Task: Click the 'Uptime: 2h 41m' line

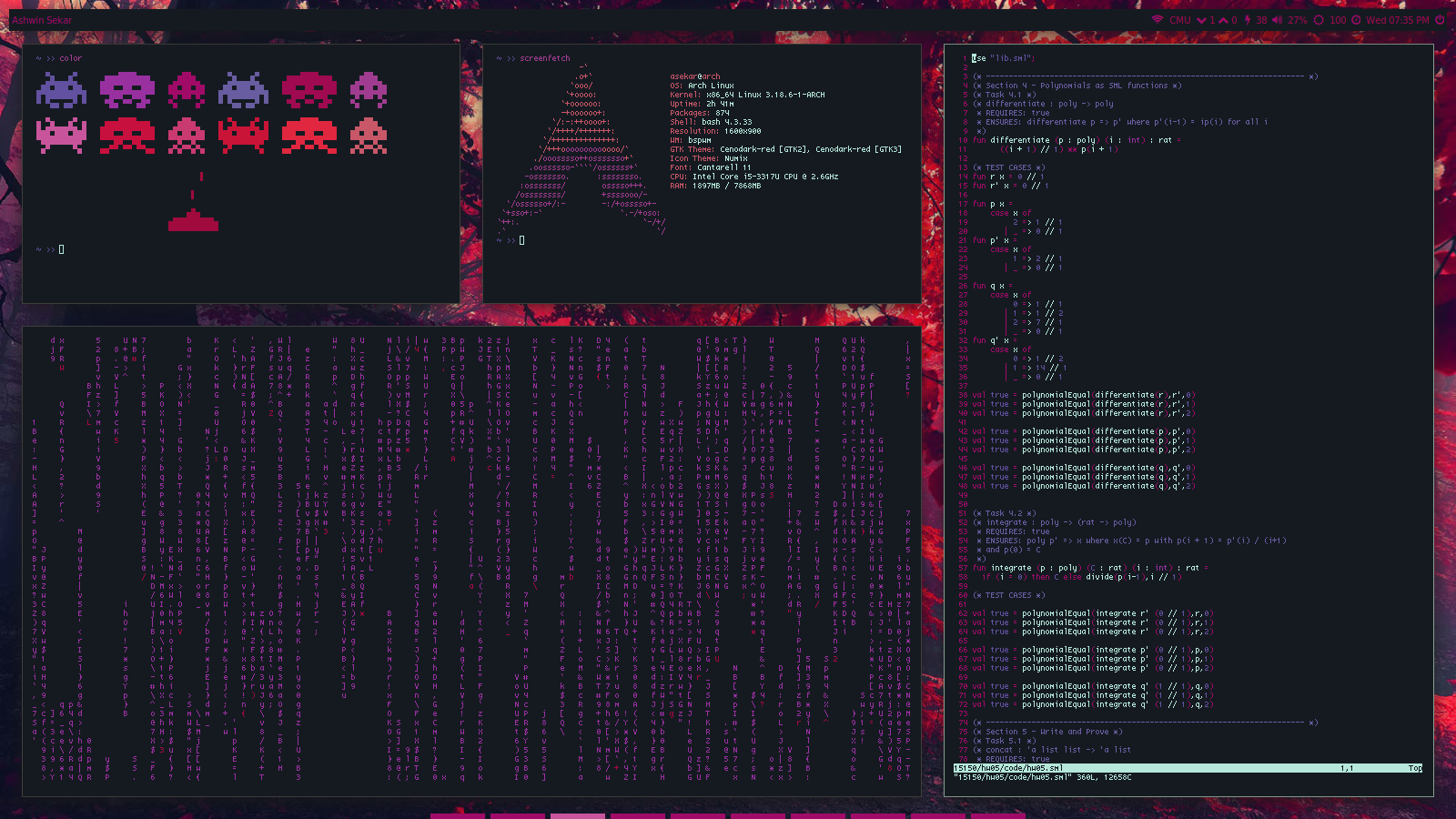Action: click(702, 104)
